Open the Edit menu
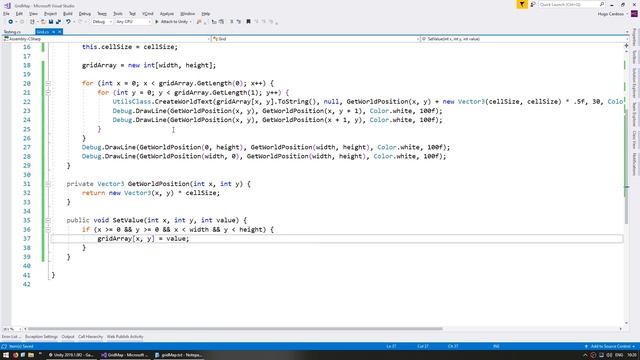 pyautogui.click(x=19, y=14)
